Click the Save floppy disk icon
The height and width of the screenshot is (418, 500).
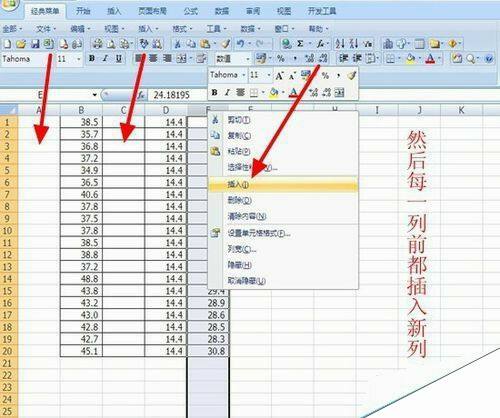click(35, 44)
